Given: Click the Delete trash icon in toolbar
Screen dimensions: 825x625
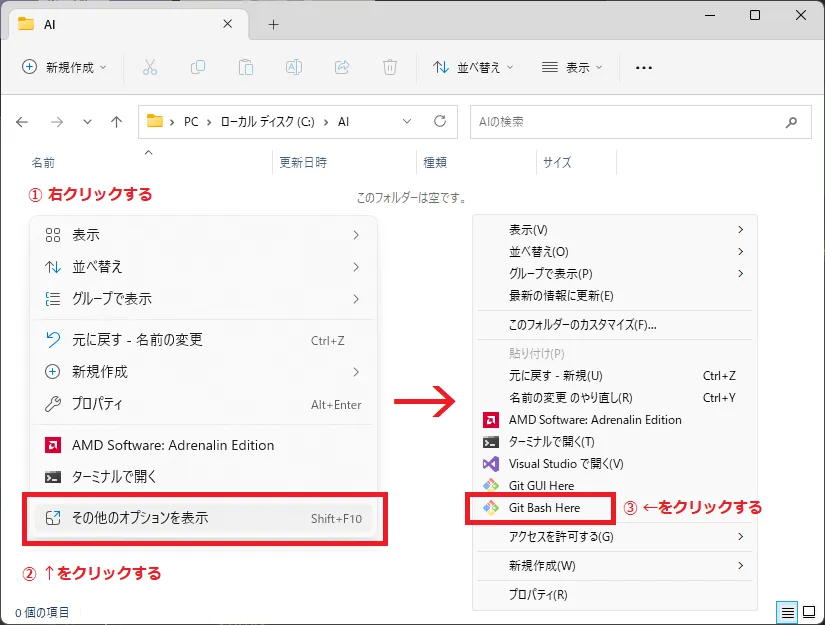Looking at the screenshot, I should pos(390,67).
